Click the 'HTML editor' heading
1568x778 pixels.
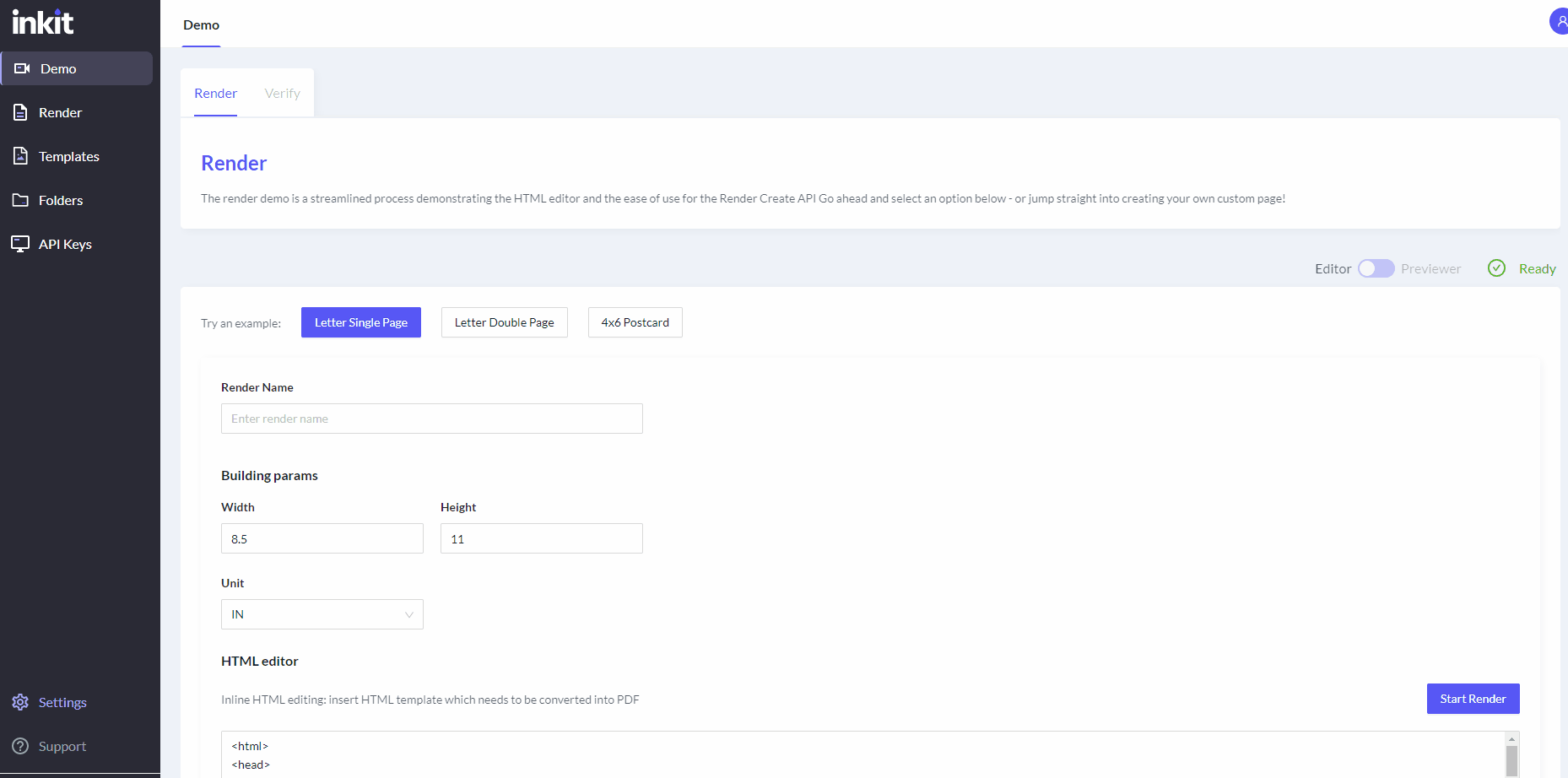[x=259, y=661]
